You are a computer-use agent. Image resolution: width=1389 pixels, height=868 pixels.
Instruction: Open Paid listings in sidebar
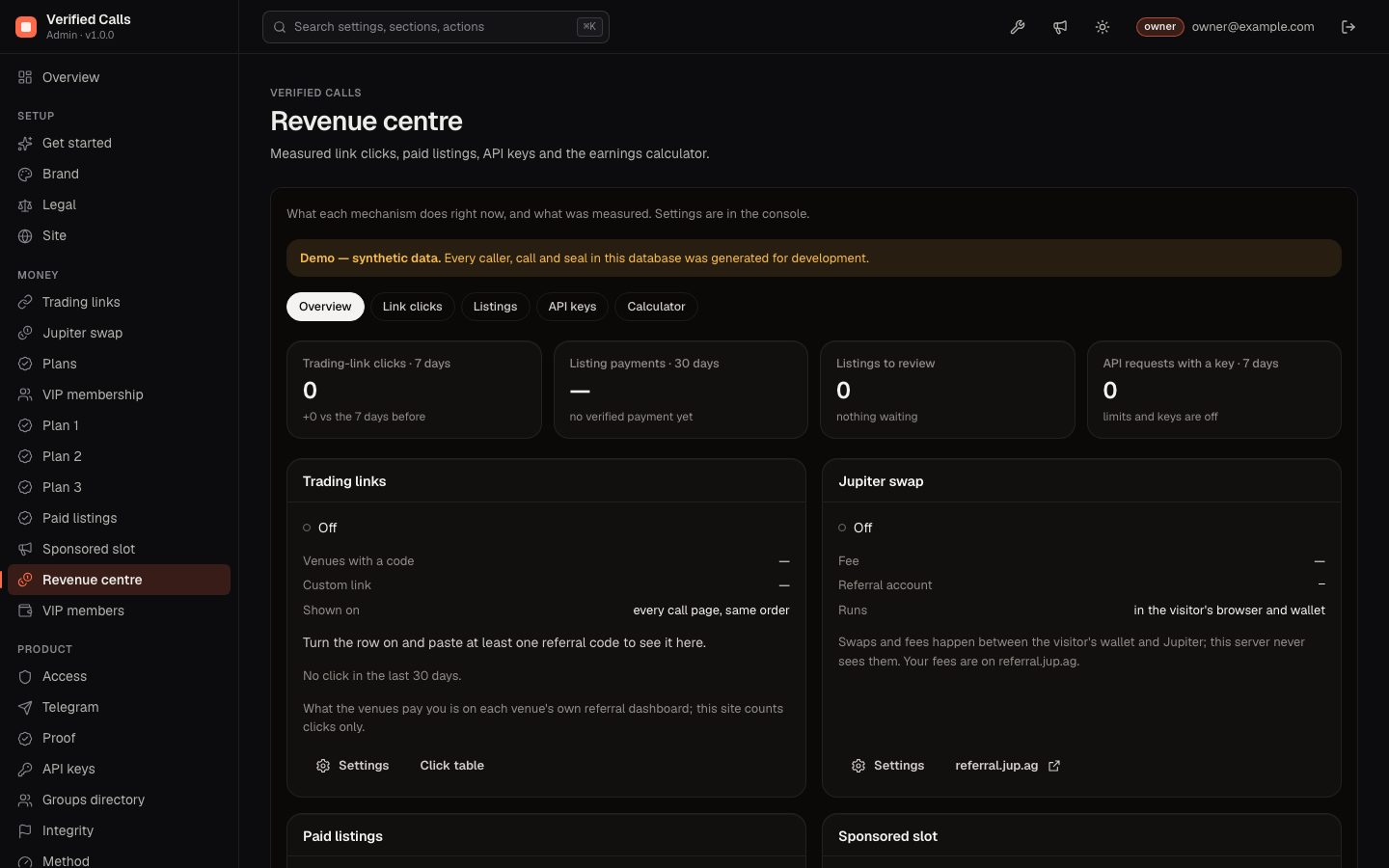click(120, 518)
